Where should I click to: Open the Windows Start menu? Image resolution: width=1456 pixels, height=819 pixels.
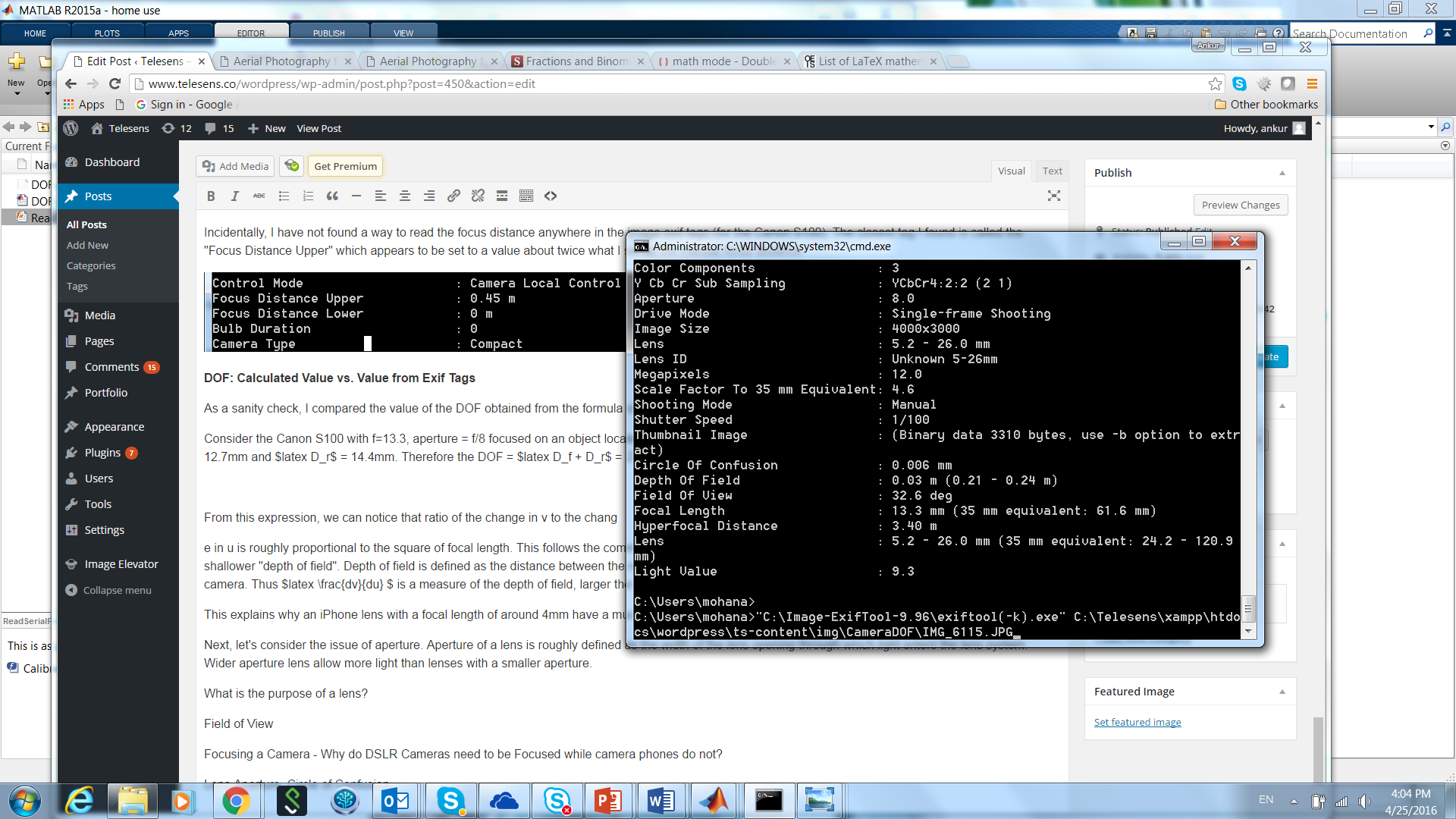click(24, 801)
